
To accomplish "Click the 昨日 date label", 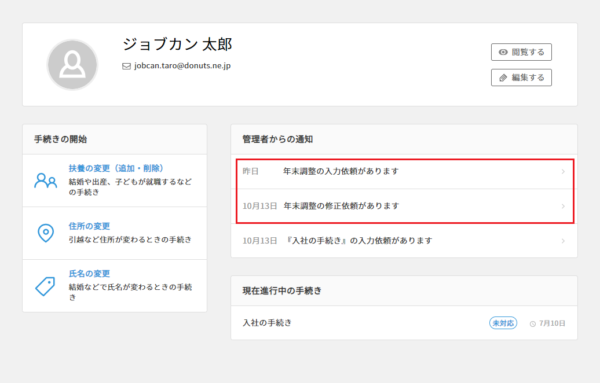I will point(251,171).
